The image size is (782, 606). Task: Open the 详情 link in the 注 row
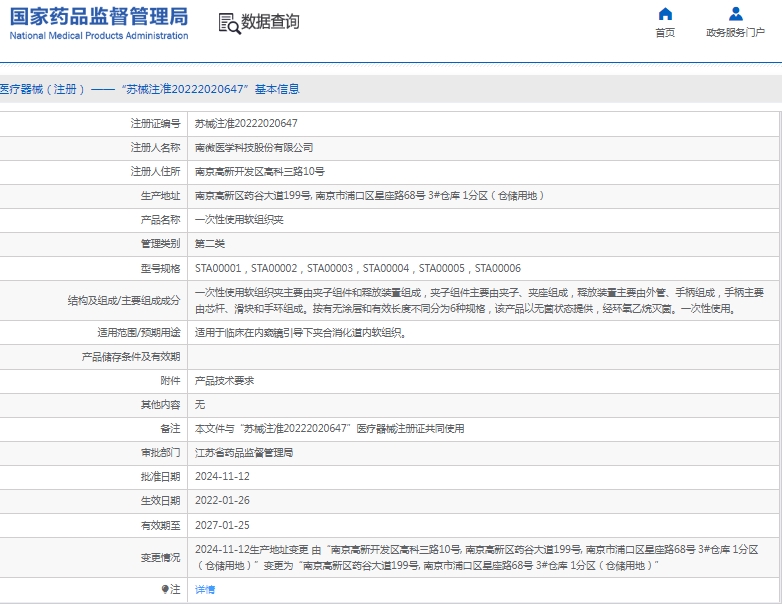click(205, 590)
